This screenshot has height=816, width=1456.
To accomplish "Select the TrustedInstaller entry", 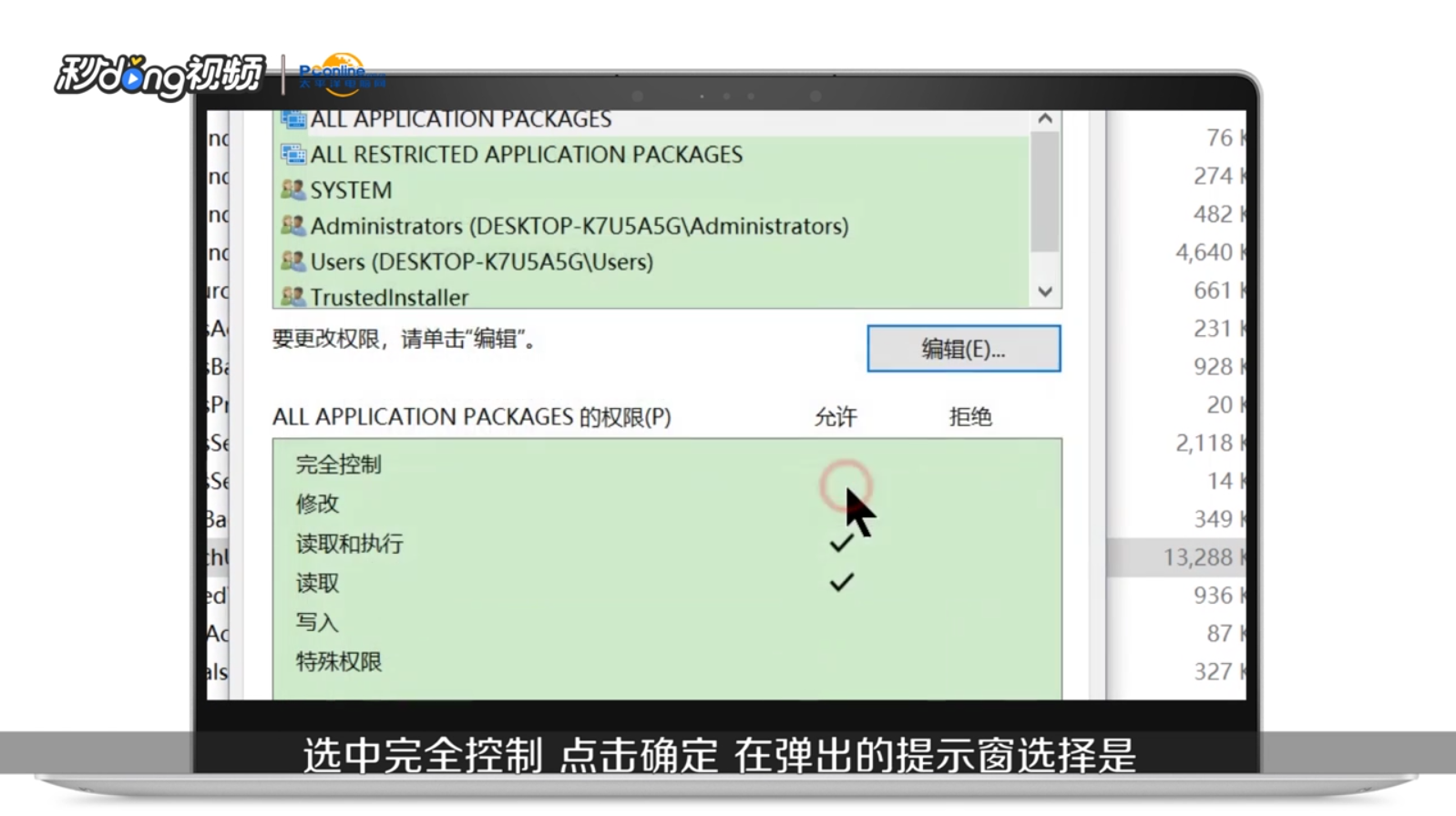I will [x=651, y=296].
